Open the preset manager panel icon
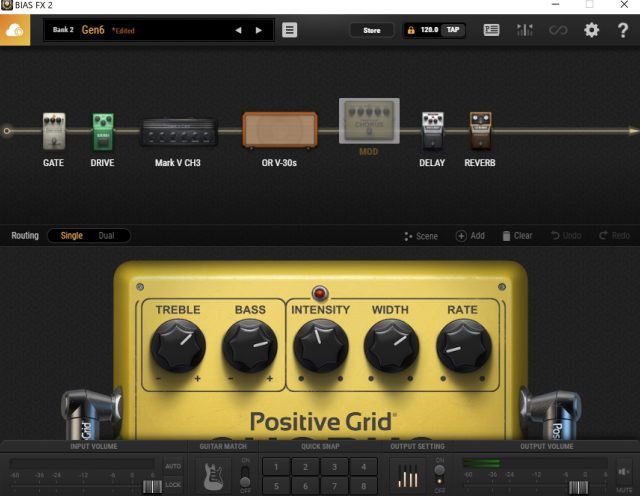Viewport: 640px width, 496px height. tap(491, 30)
